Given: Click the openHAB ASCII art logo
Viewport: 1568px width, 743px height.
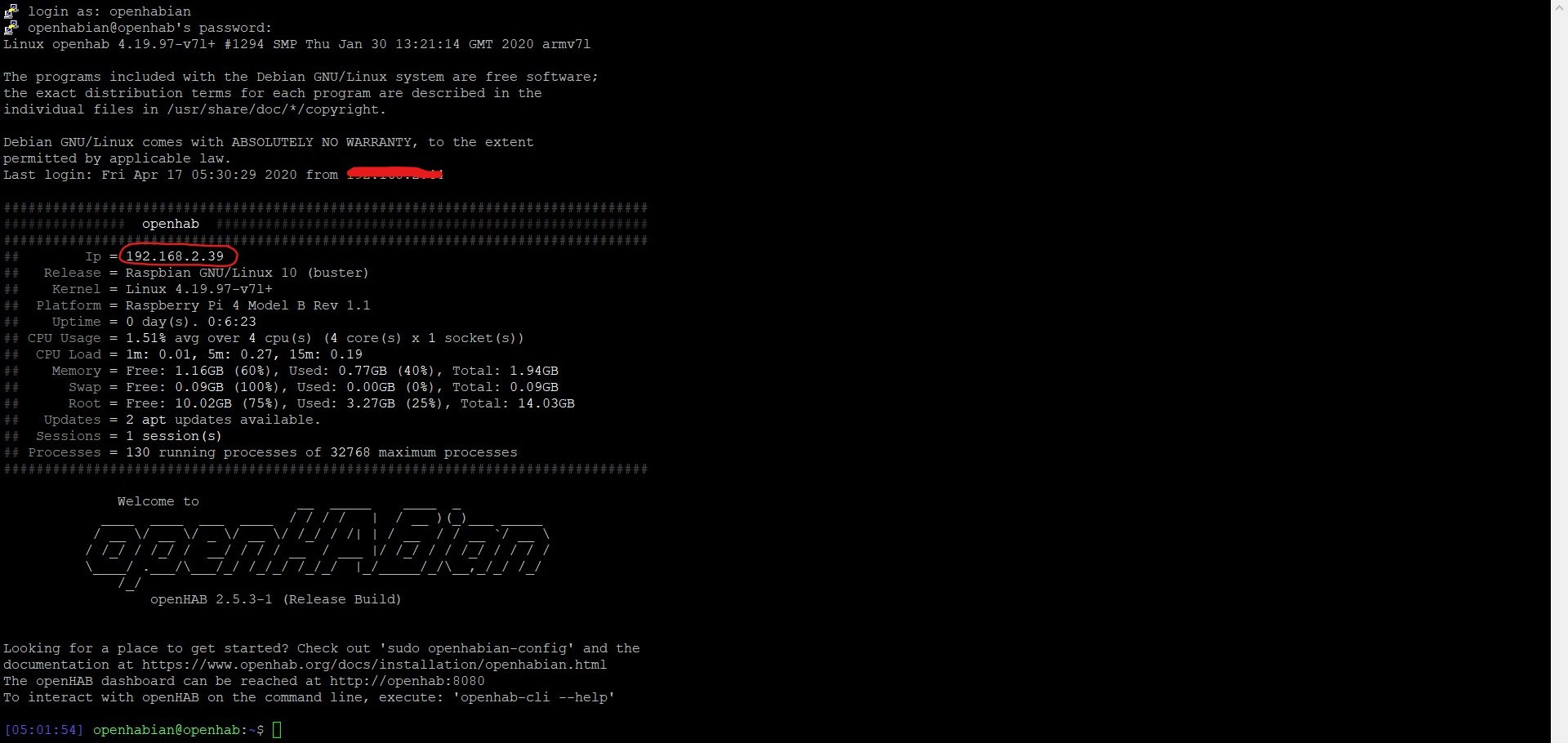Looking at the screenshot, I should point(318,547).
